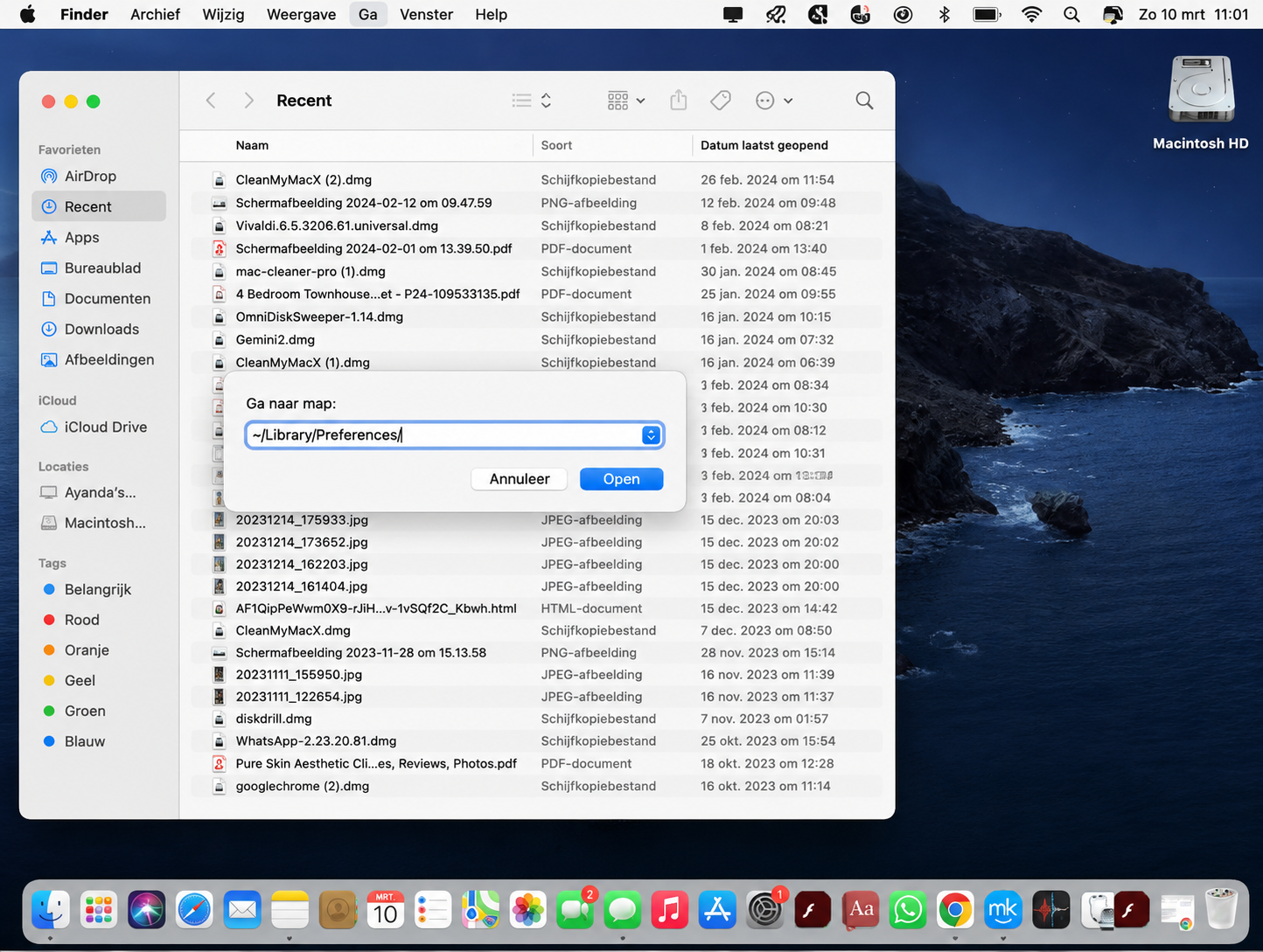Open Siri from the Dock
The image size is (1263, 952).
click(x=146, y=910)
